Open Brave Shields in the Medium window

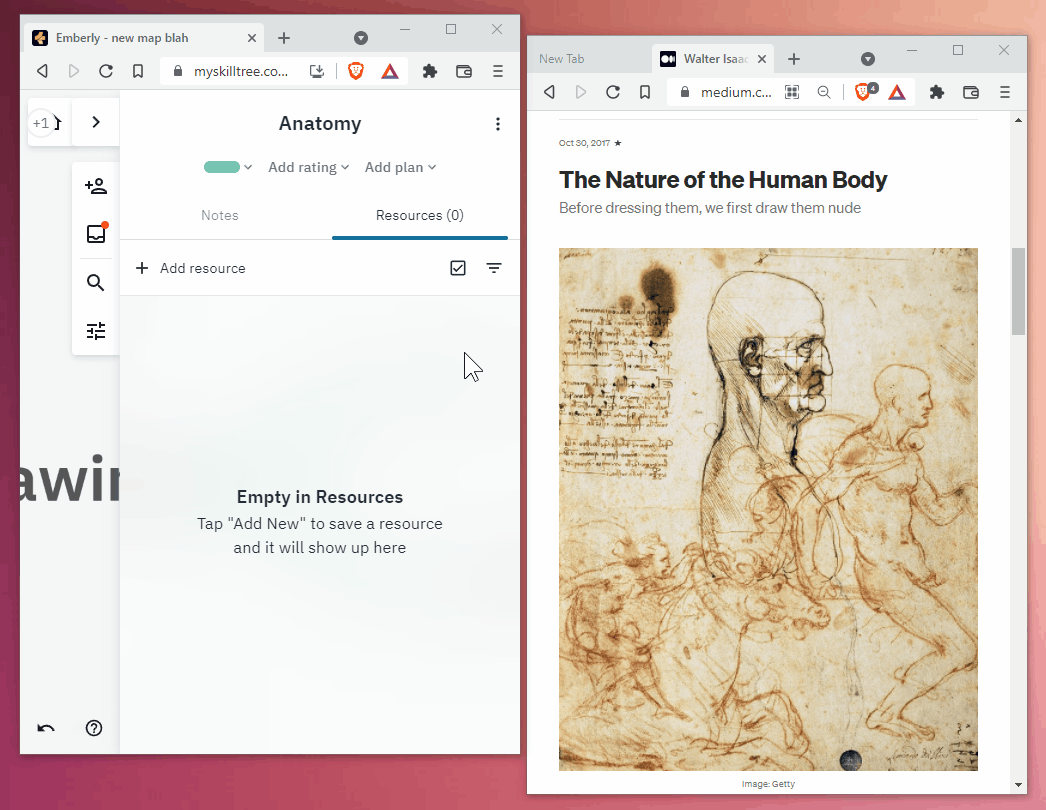click(865, 91)
